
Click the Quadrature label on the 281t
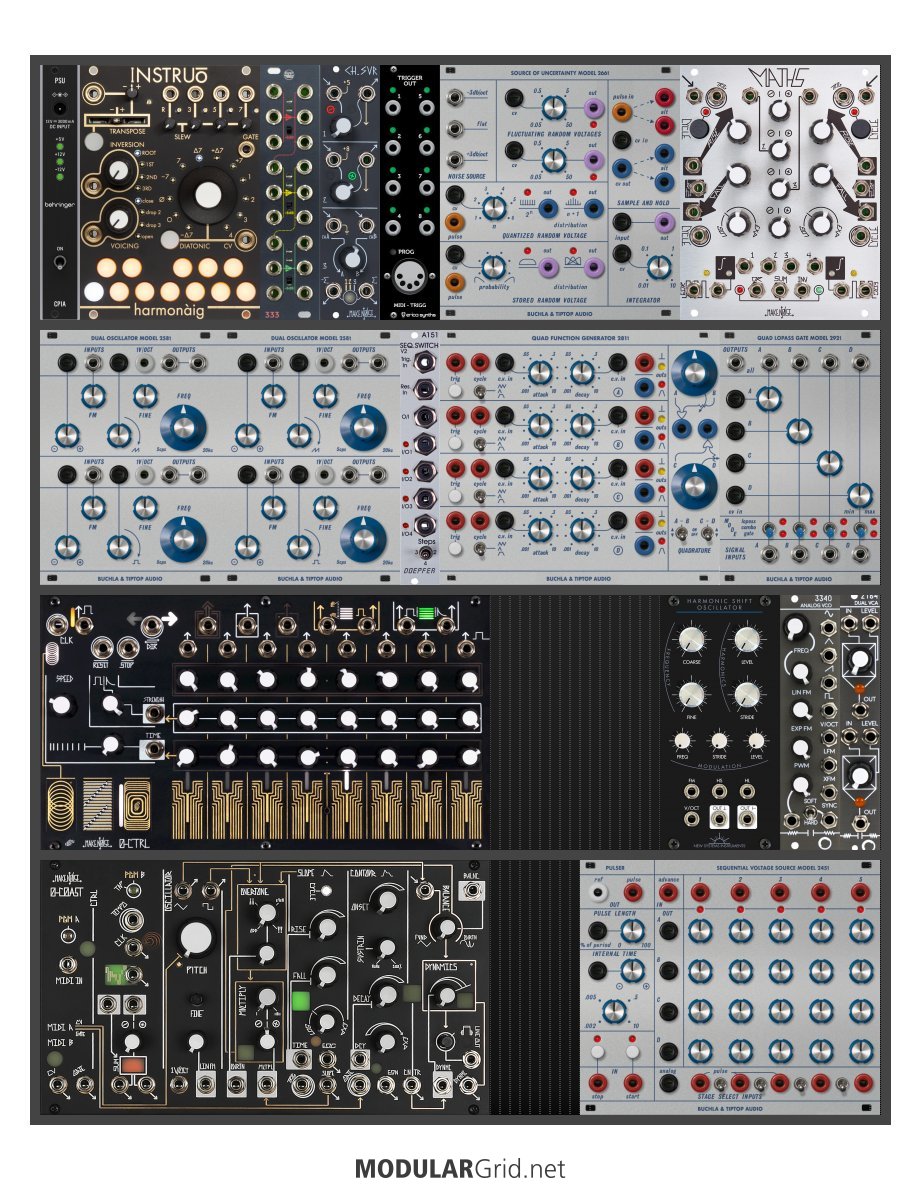694,550
